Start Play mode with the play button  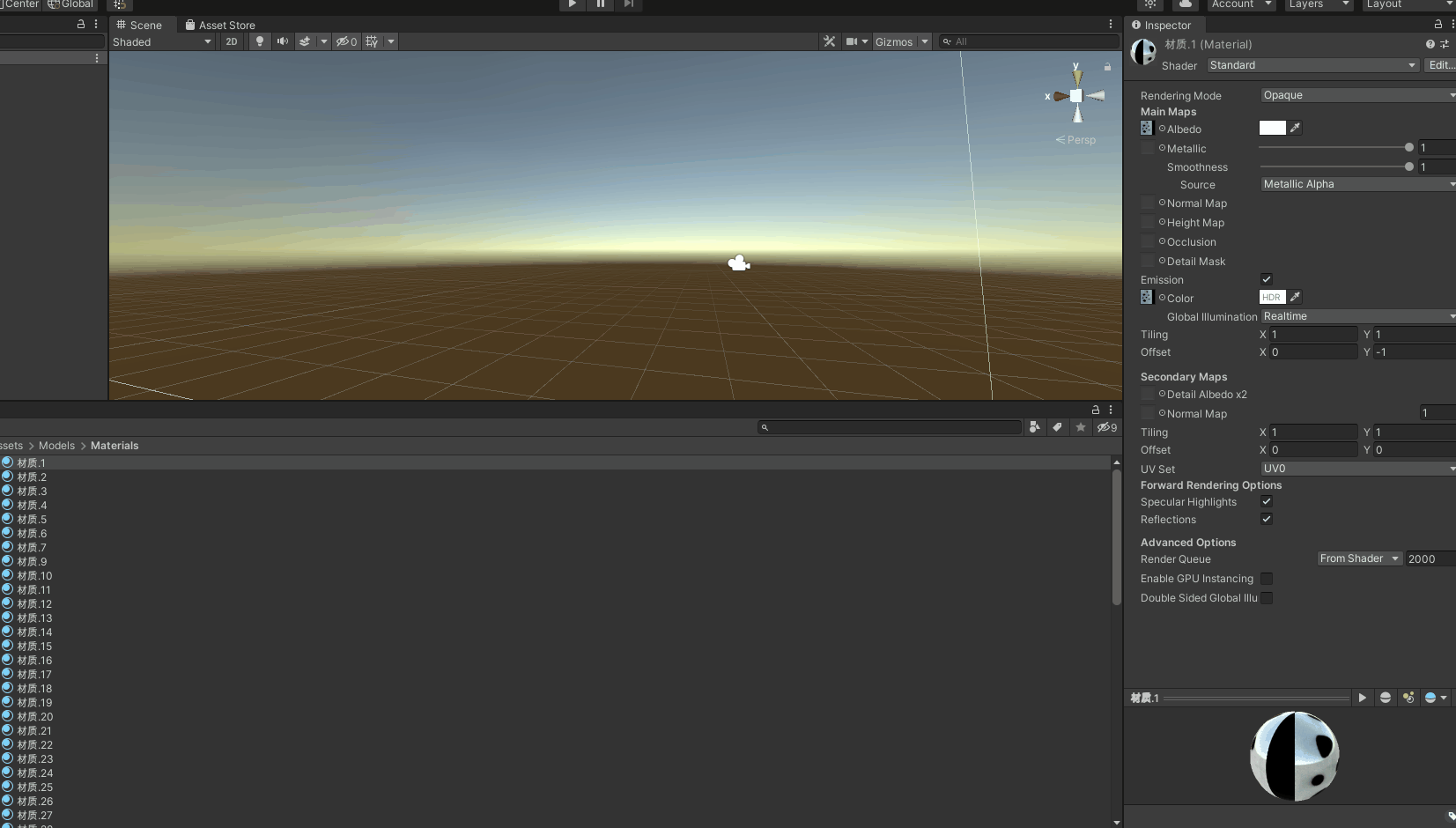pyautogui.click(x=573, y=4)
